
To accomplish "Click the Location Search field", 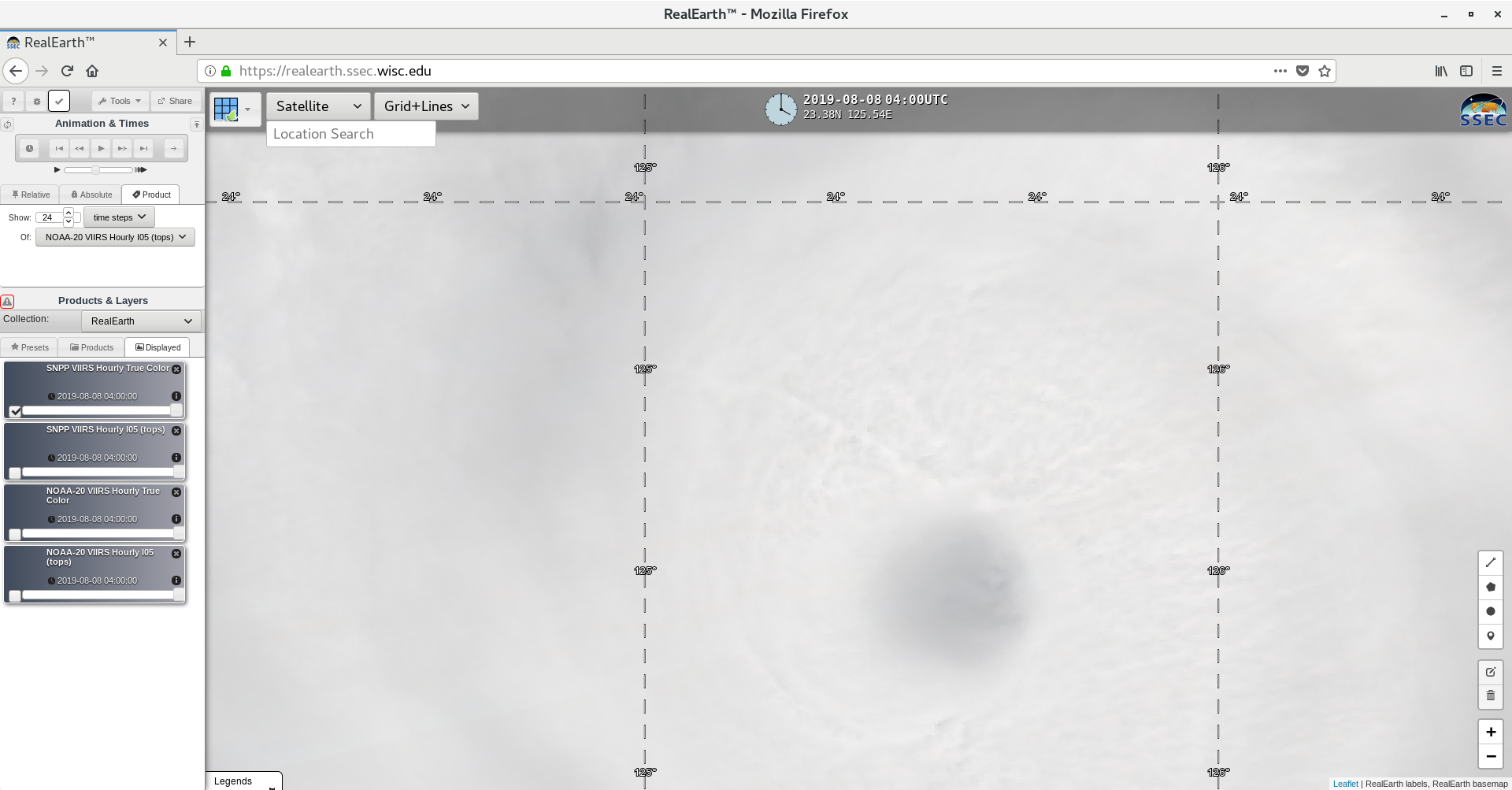I will pos(351,134).
